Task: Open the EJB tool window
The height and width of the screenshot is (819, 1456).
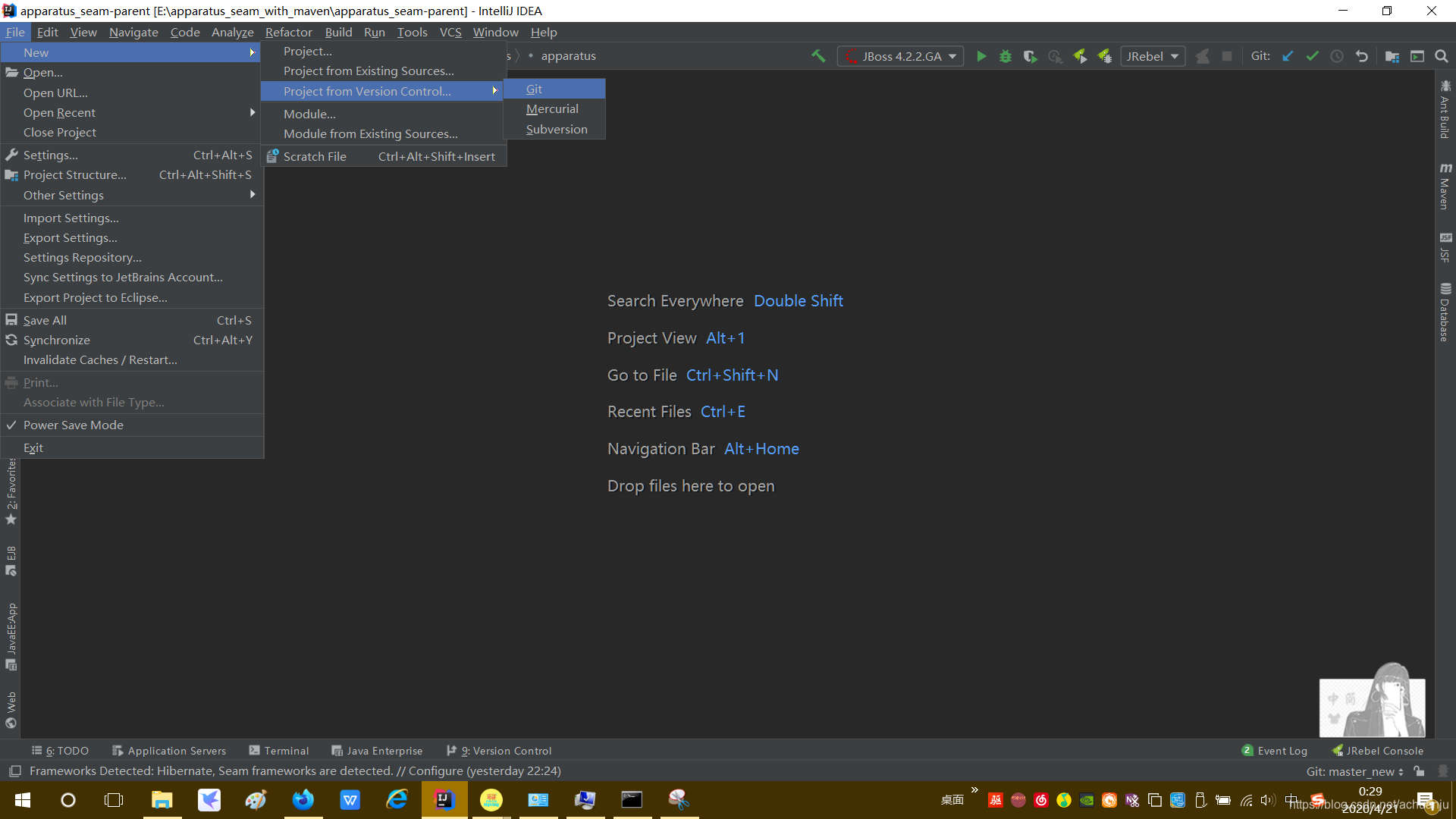Action: [11, 560]
